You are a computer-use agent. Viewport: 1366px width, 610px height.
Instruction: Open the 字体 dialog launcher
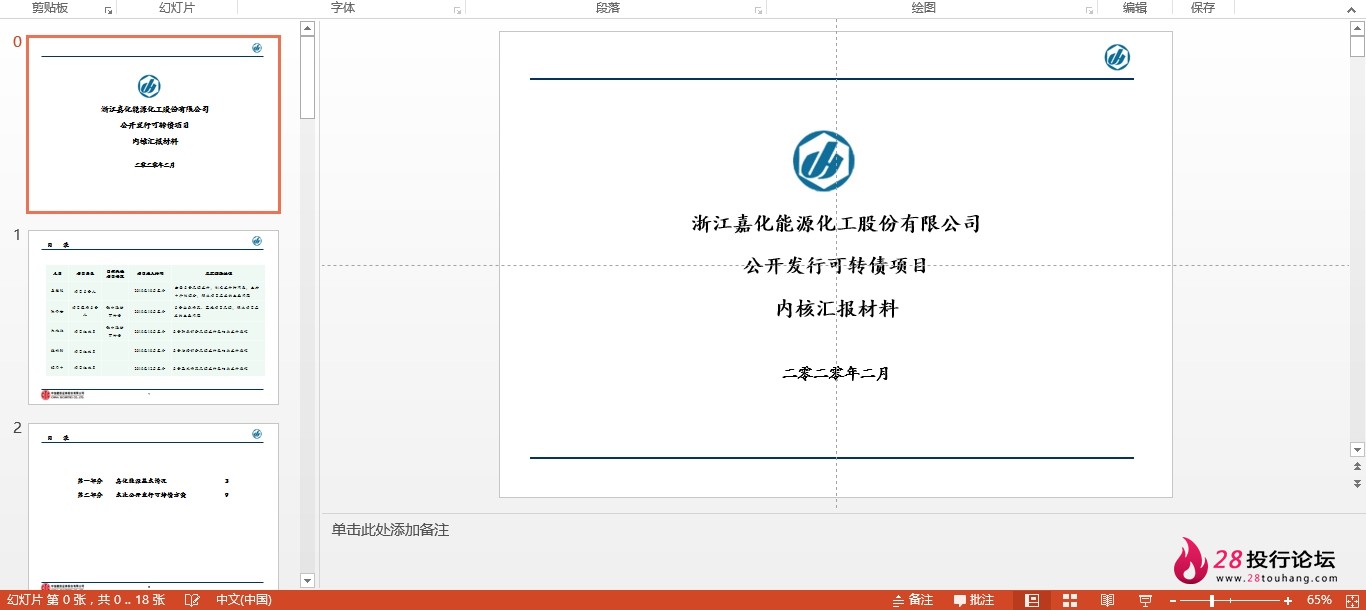coord(458,10)
